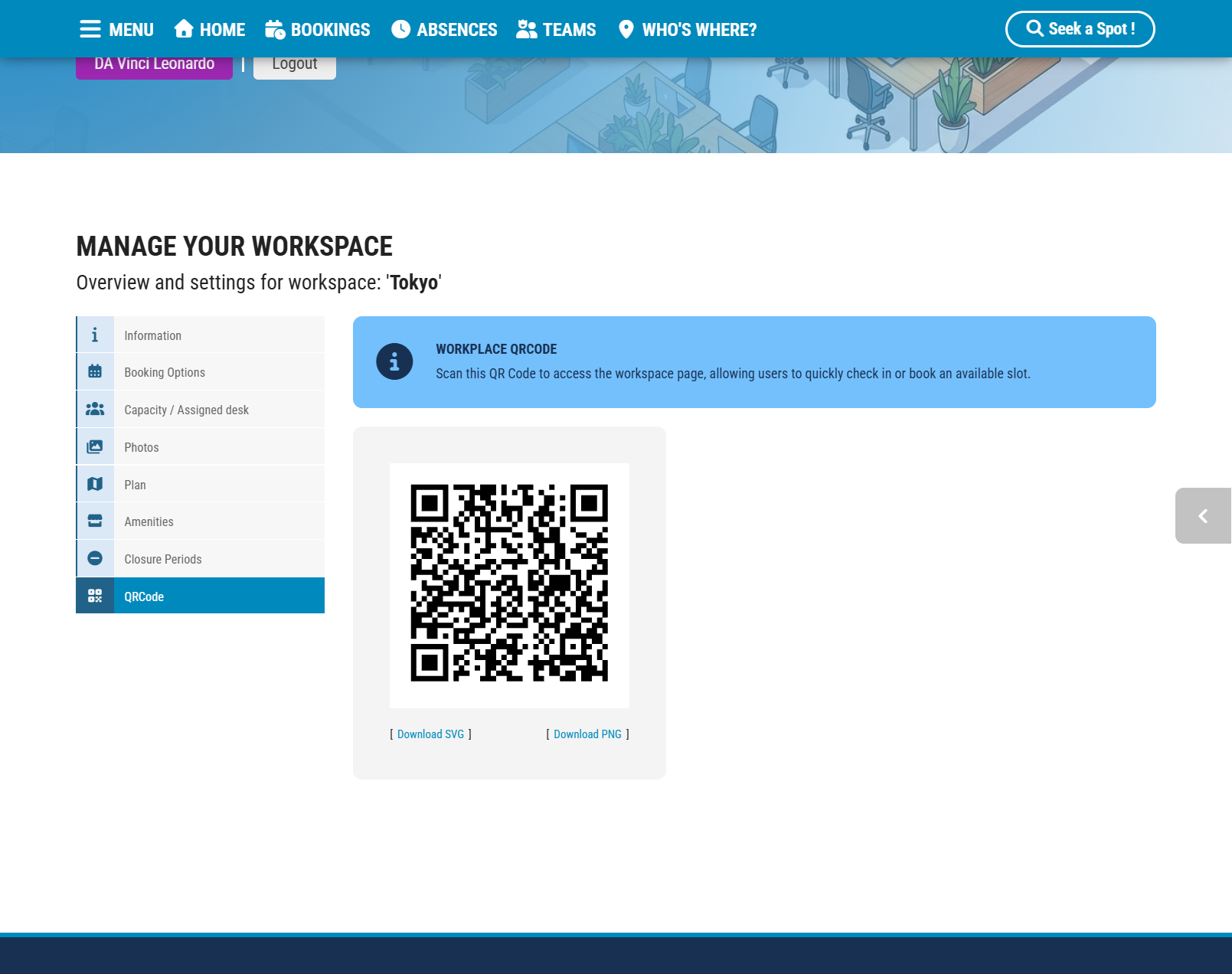Open the Booking Options sidebar section

click(201, 372)
